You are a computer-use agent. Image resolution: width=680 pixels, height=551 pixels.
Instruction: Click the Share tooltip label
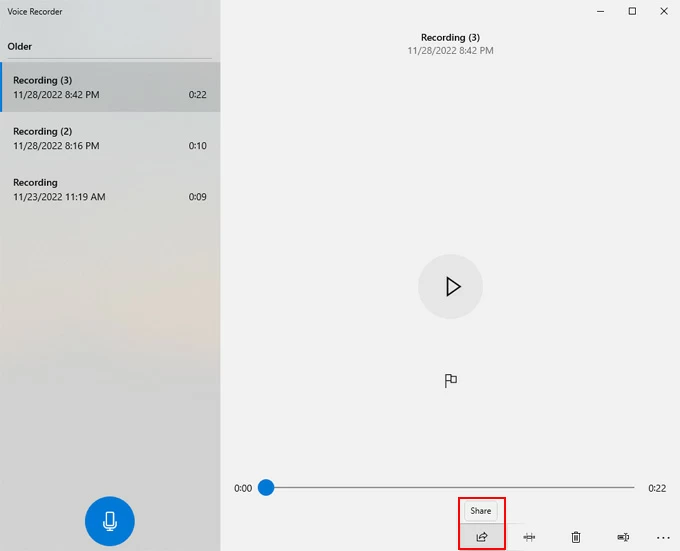(x=481, y=511)
